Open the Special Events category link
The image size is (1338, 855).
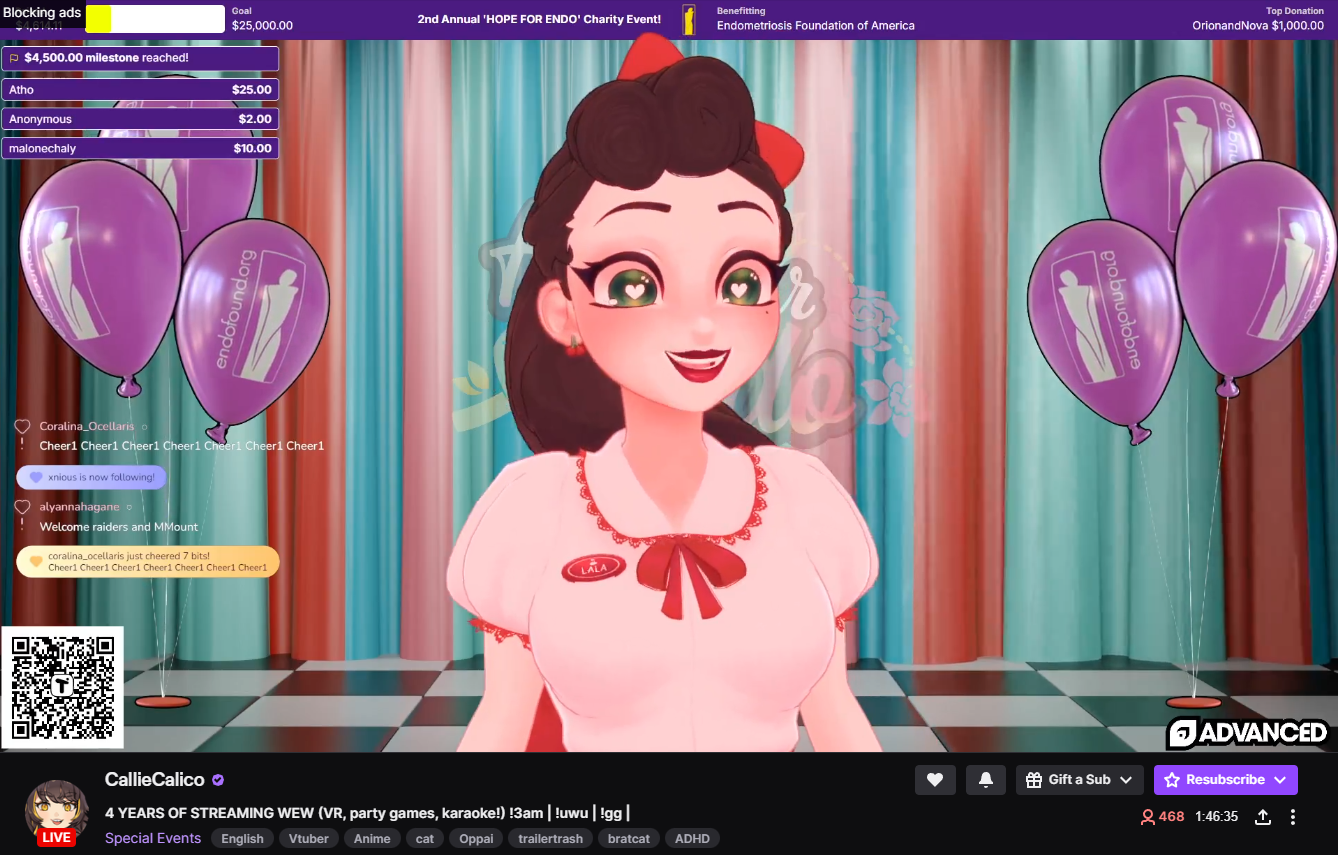pos(153,839)
